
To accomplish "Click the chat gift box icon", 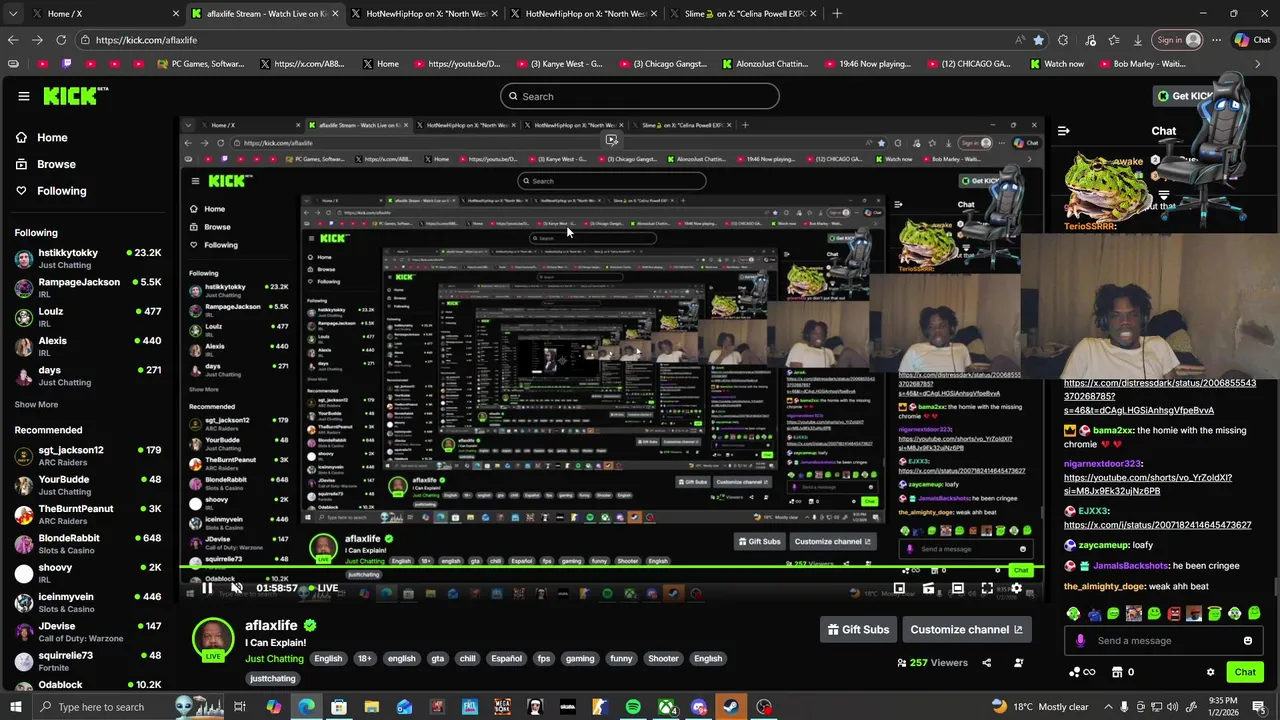I will pos(1118,673).
